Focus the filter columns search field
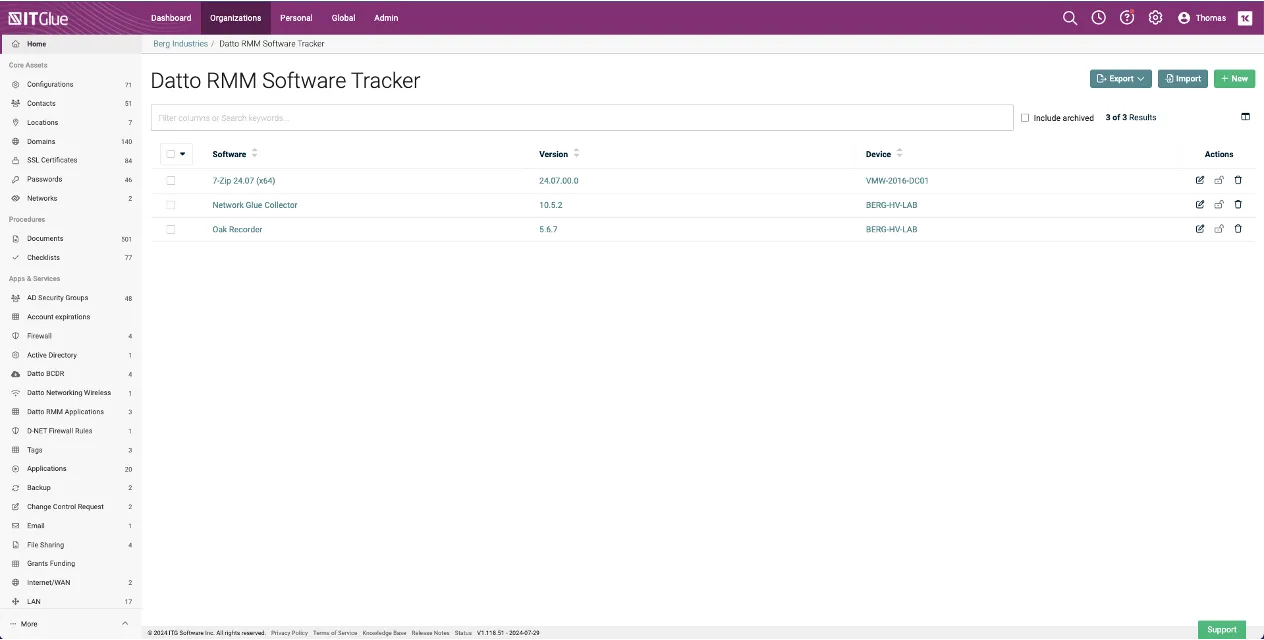The height and width of the screenshot is (640, 1264). point(581,118)
